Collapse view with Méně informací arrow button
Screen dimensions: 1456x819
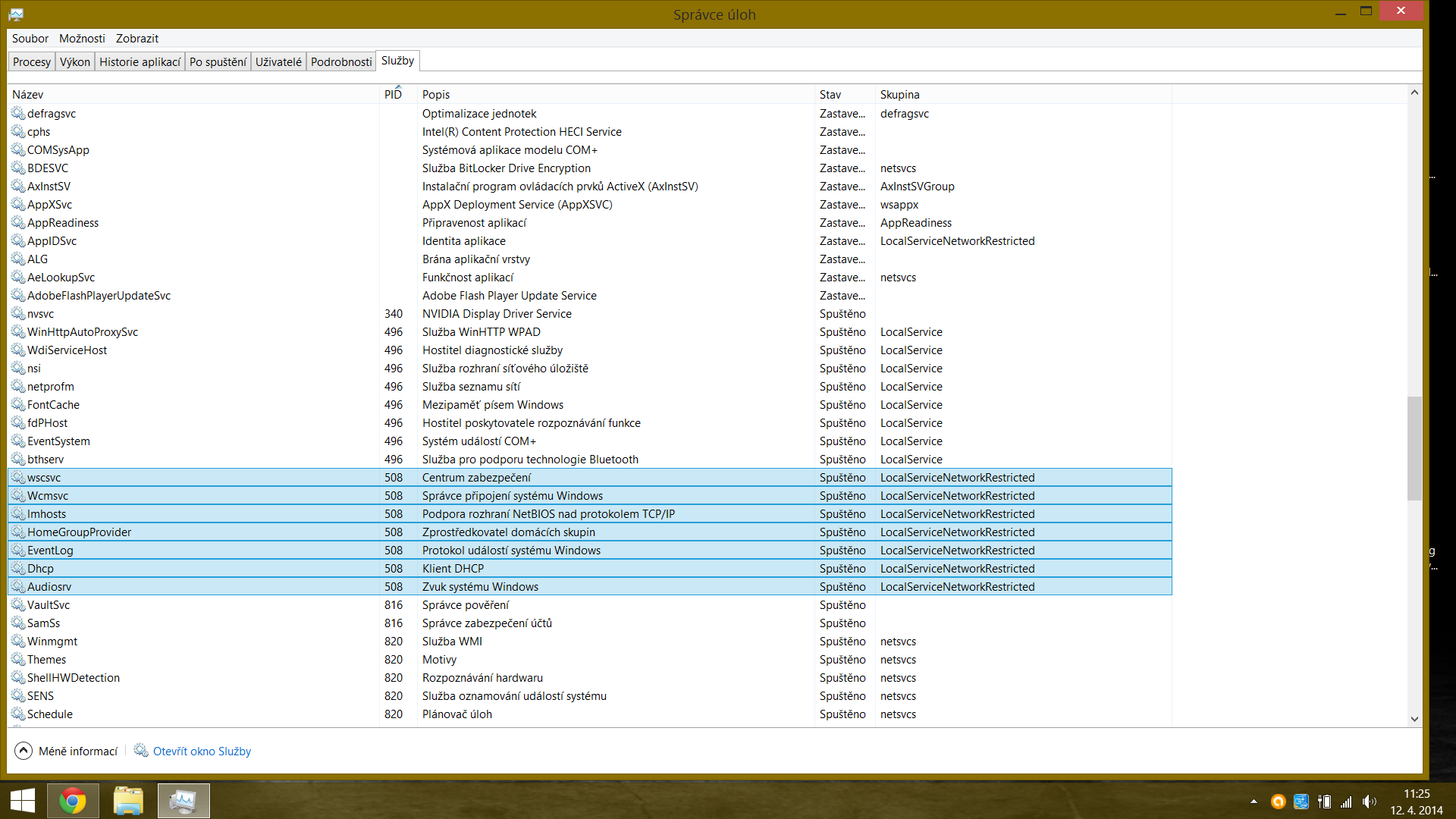24,751
